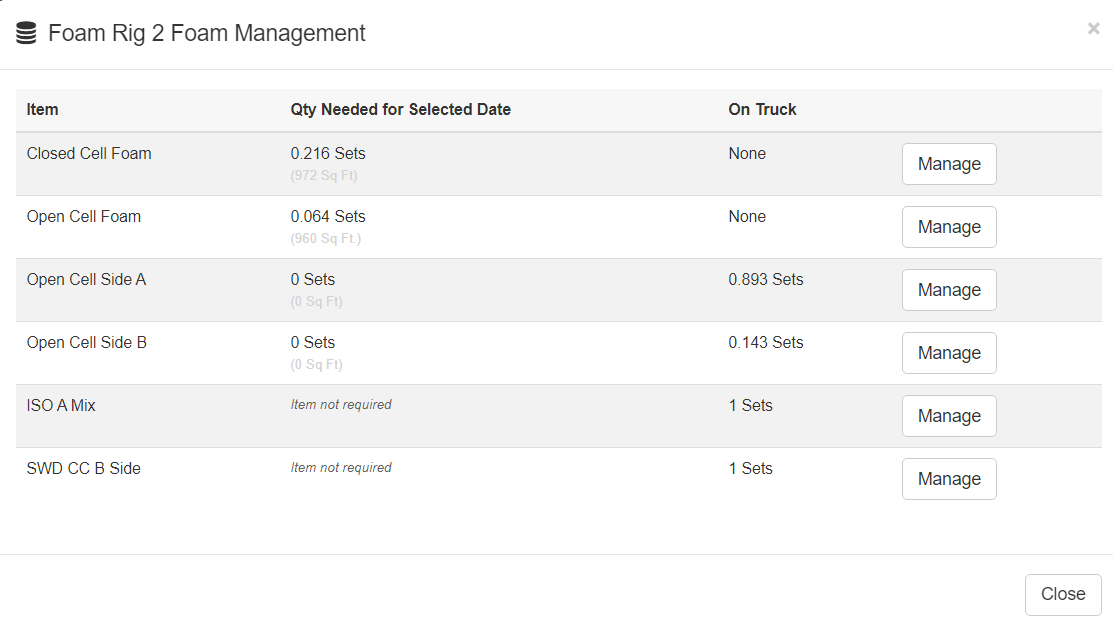This screenshot has height=627, width=1113.
Task: Click the 0.216 Sets quantity value
Action: tap(328, 154)
